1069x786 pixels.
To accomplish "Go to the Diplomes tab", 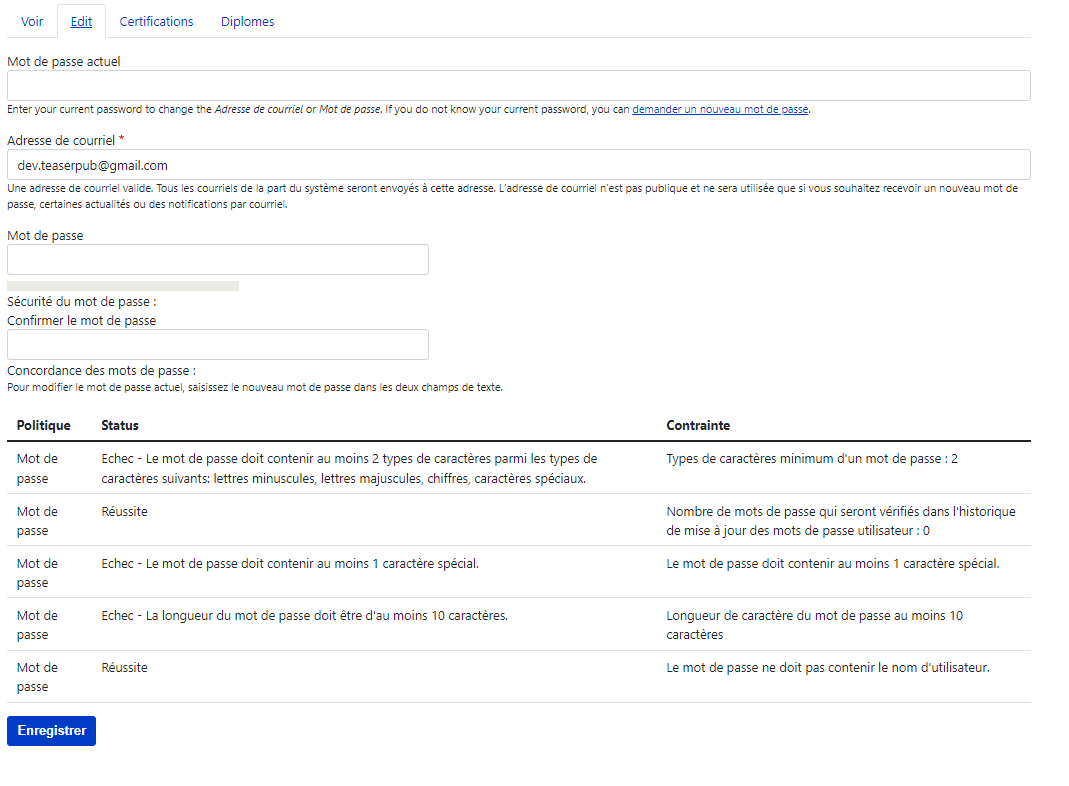I will pyautogui.click(x=247, y=21).
